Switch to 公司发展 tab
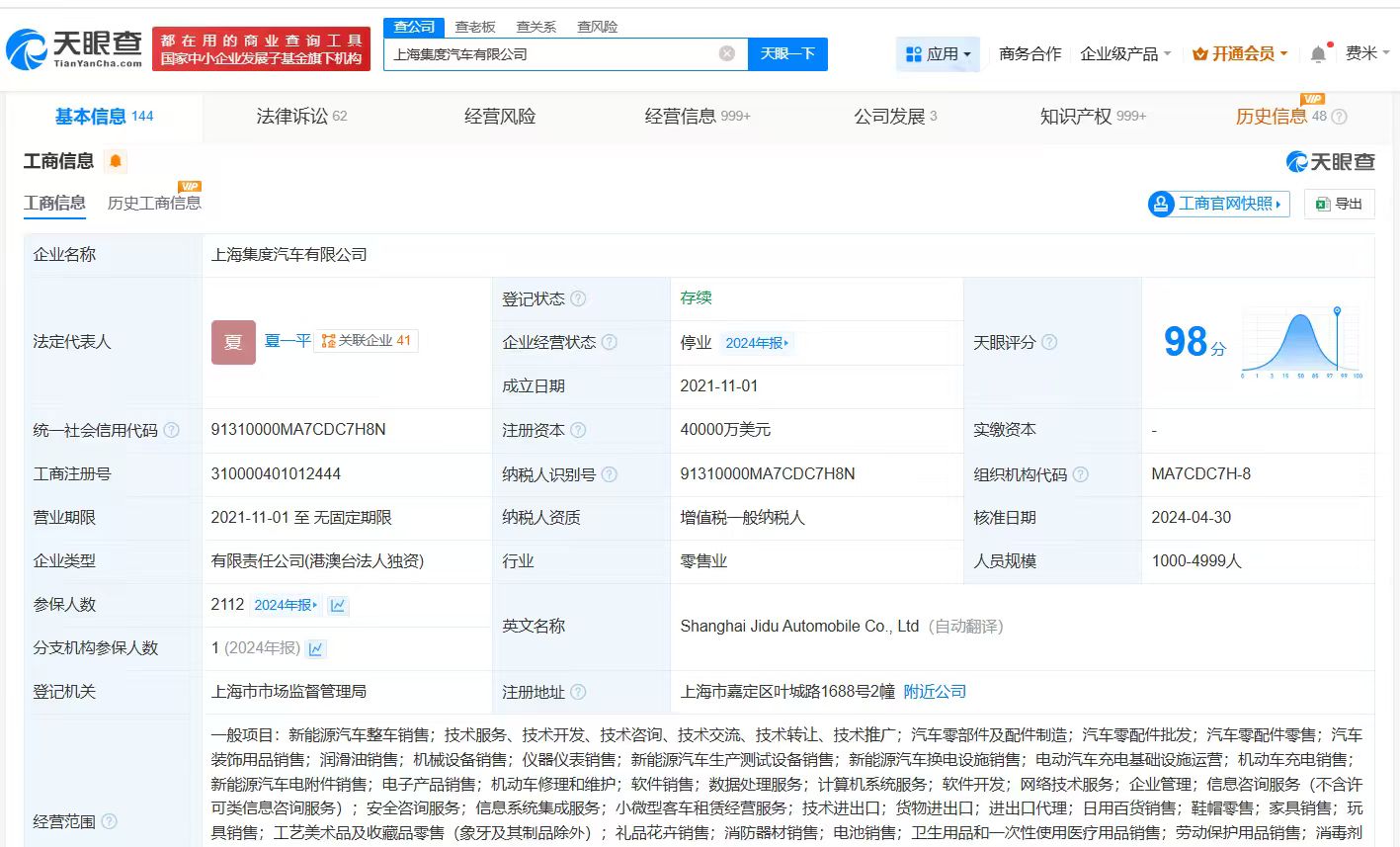 [x=895, y=117]
